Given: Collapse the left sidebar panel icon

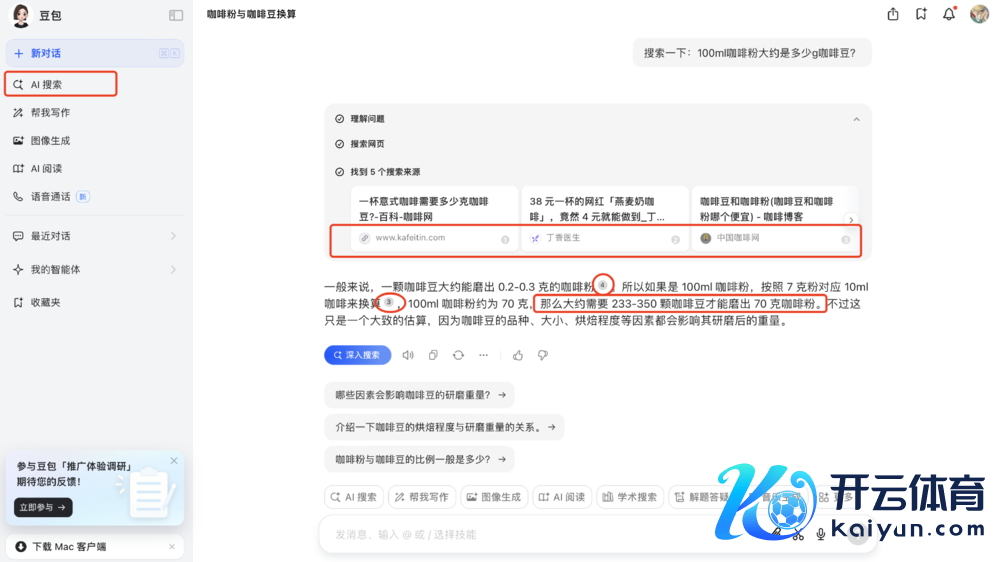Looking at the screenshot, I should pyautogui.click(x=175, y=15).
